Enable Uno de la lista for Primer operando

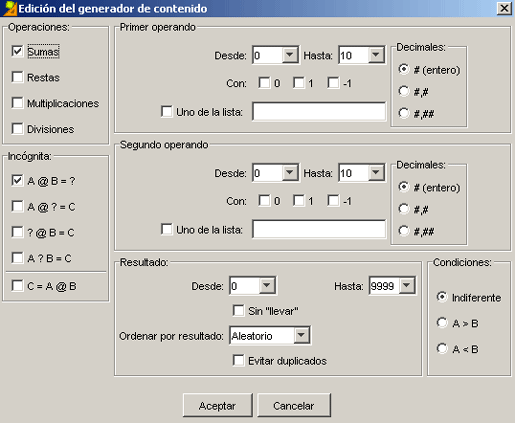tap(167, 111)
